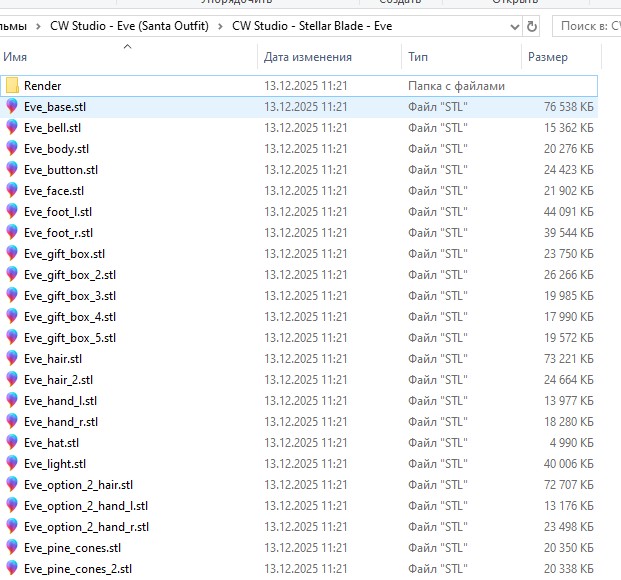Select file name Eve_option_2_hair.stl
This screenshot has height=580, width=621.
click(78, 485)
